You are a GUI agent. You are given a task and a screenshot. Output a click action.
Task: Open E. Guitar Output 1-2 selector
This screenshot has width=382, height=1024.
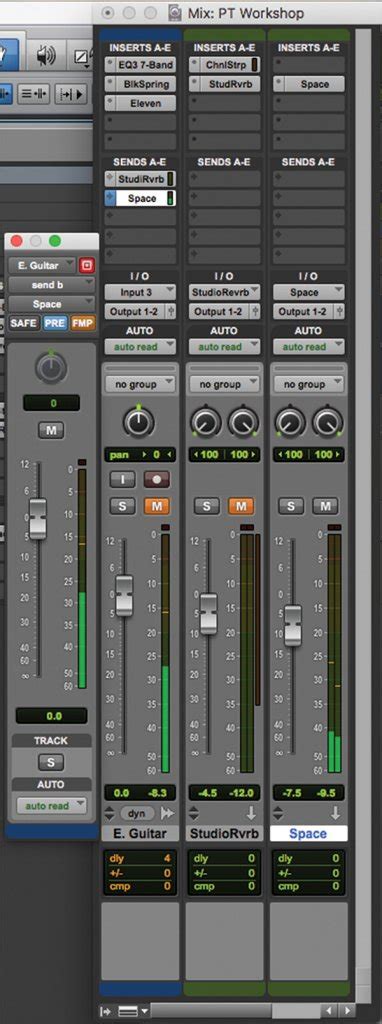135,312
